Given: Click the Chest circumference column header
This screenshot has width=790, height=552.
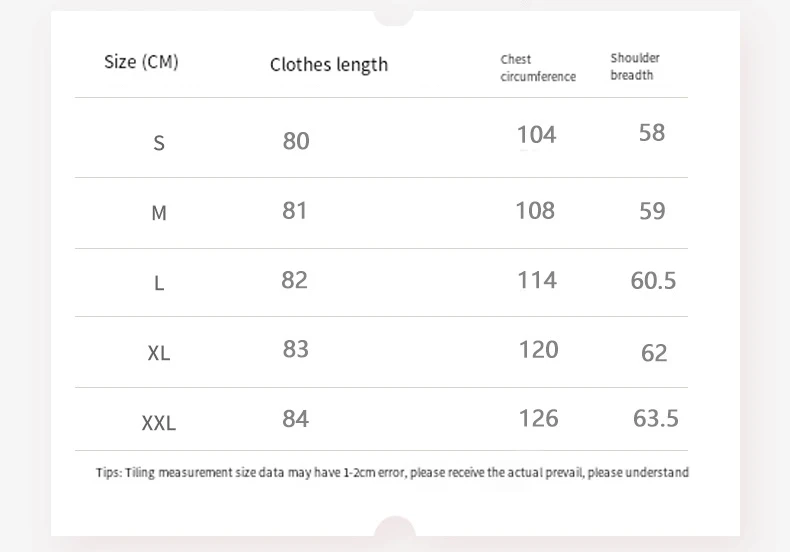Looking at the screenshot, I should (538, 68).
